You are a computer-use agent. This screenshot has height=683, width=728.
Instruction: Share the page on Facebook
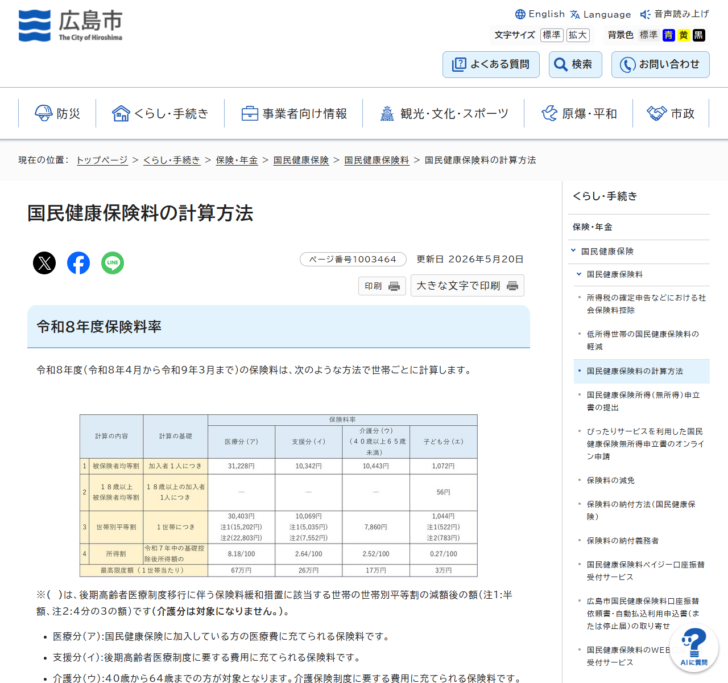click(78, 263)
